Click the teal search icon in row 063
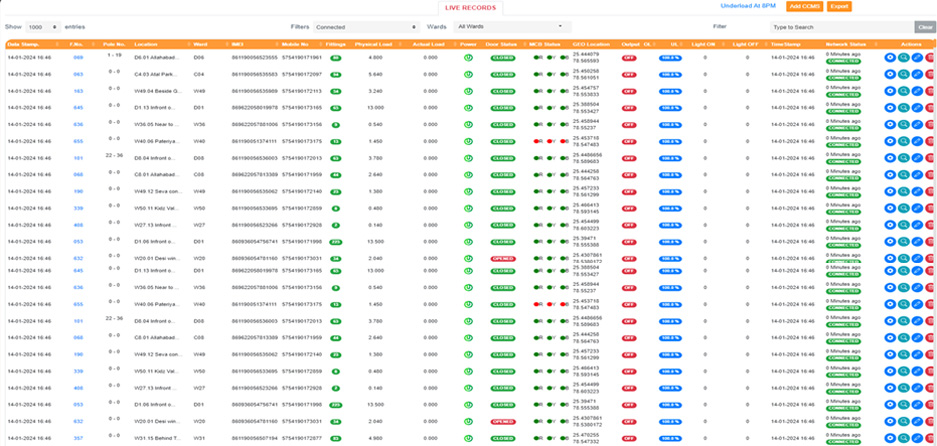 [904, 74]
